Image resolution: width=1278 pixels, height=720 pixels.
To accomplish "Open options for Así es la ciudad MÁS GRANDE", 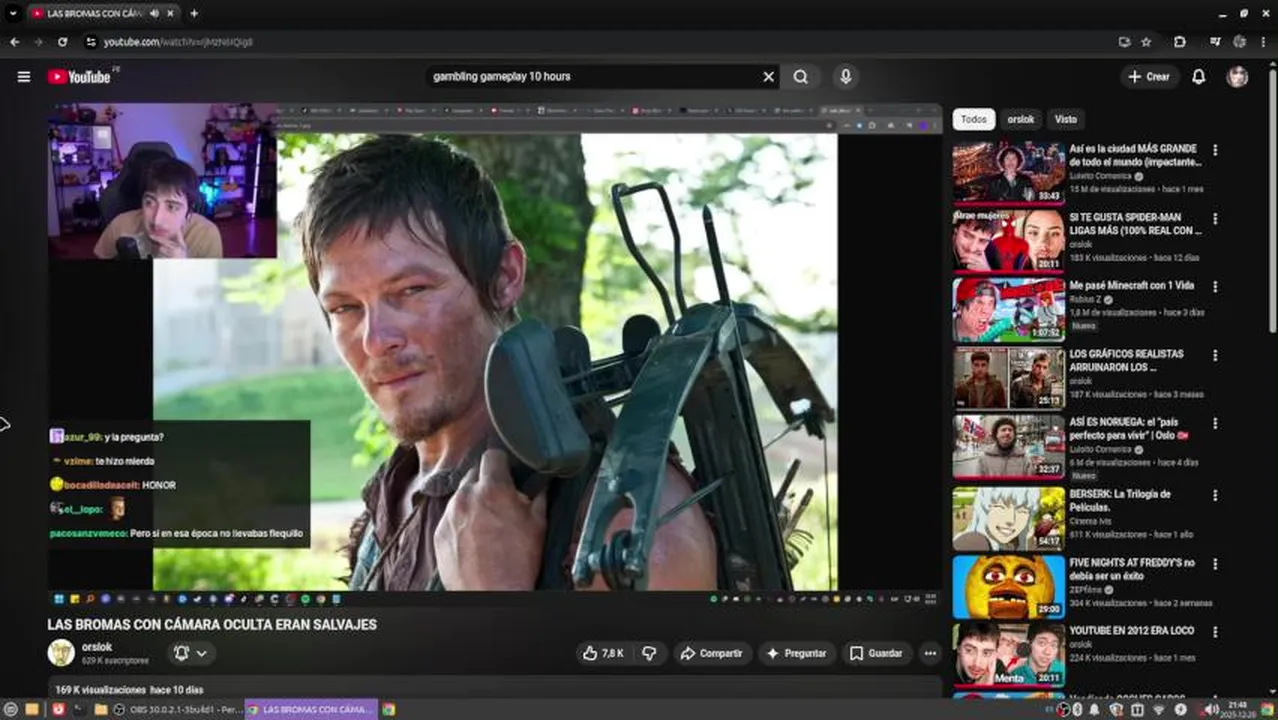I will [1215, 150].
